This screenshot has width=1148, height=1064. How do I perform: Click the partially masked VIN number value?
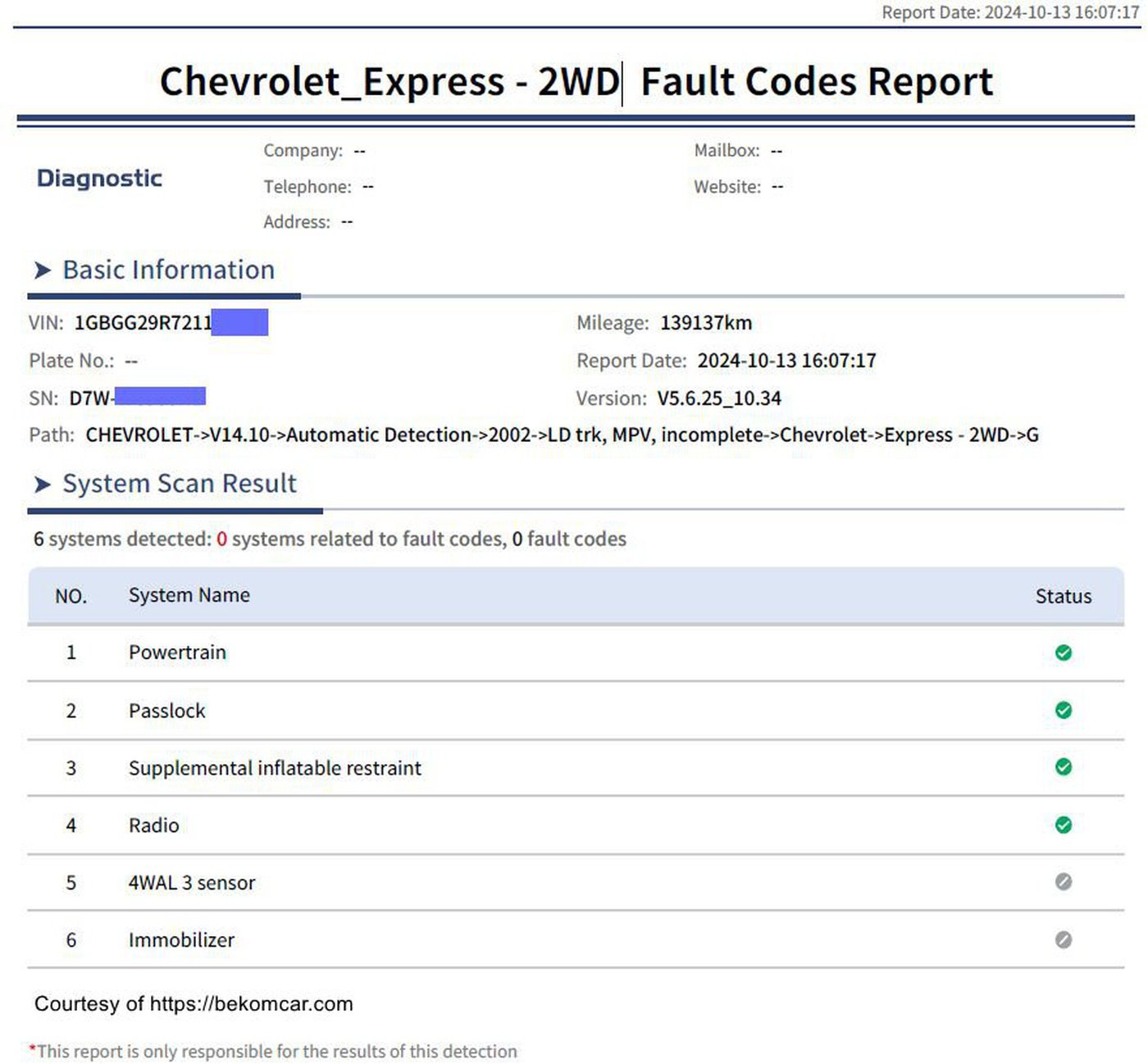pos(171,322)
